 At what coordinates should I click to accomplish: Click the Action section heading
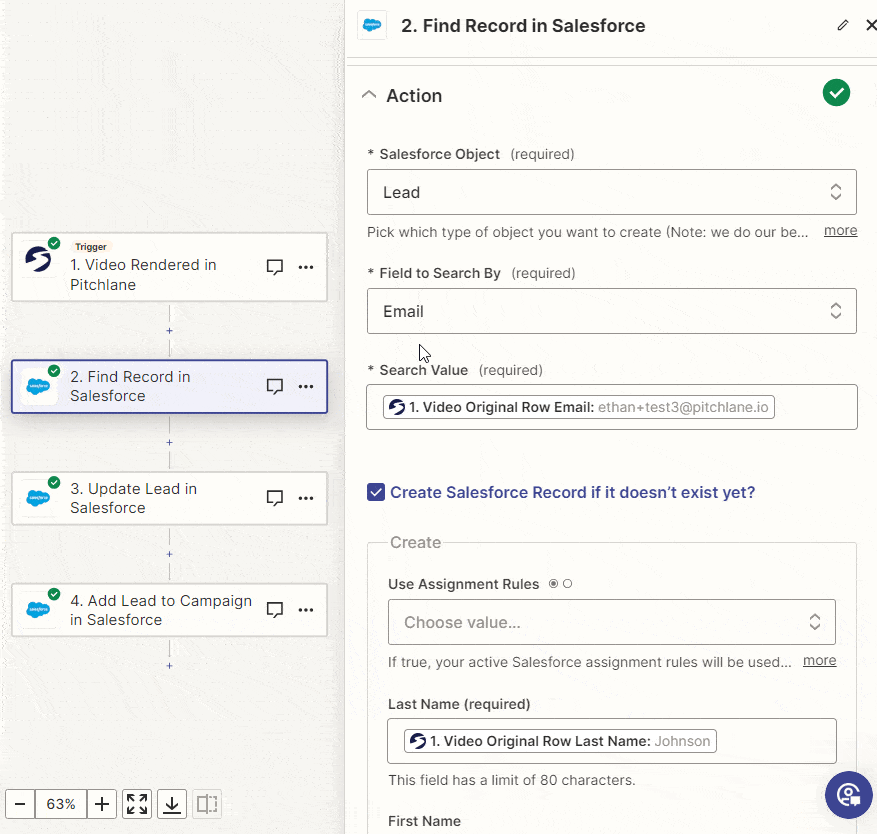click(x=414, y=96)
